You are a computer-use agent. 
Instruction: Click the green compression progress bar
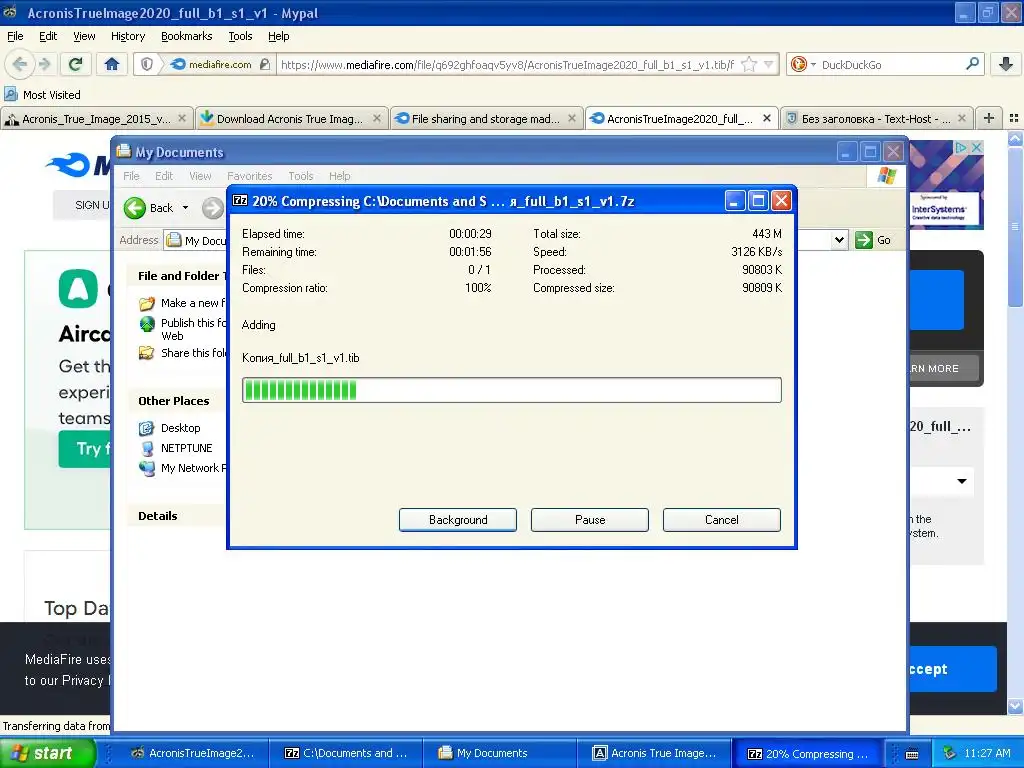[511, 390]
